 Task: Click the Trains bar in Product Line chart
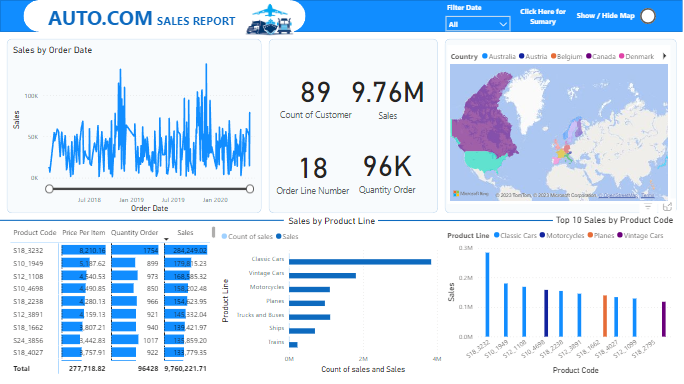[293, 345]
